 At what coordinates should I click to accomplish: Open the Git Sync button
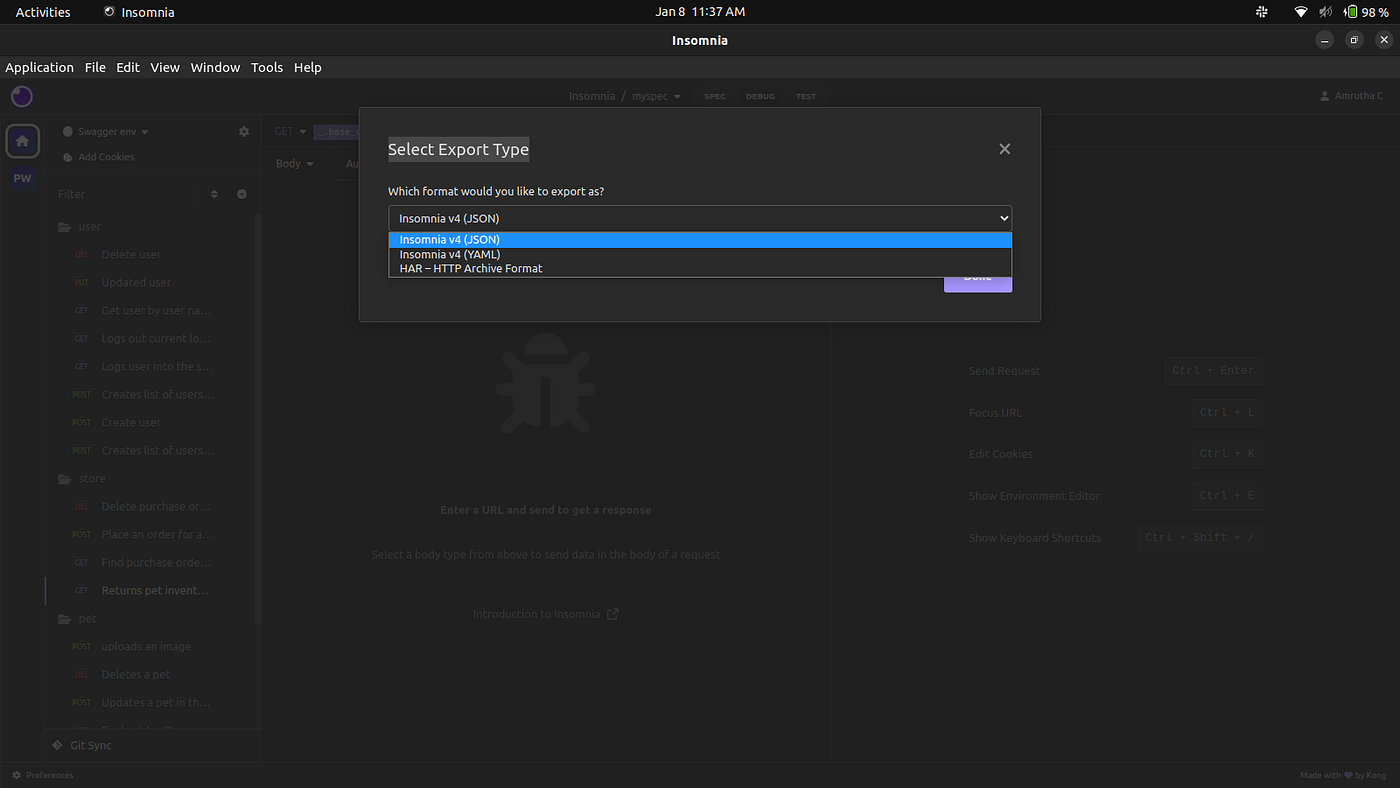coord(82,745)
